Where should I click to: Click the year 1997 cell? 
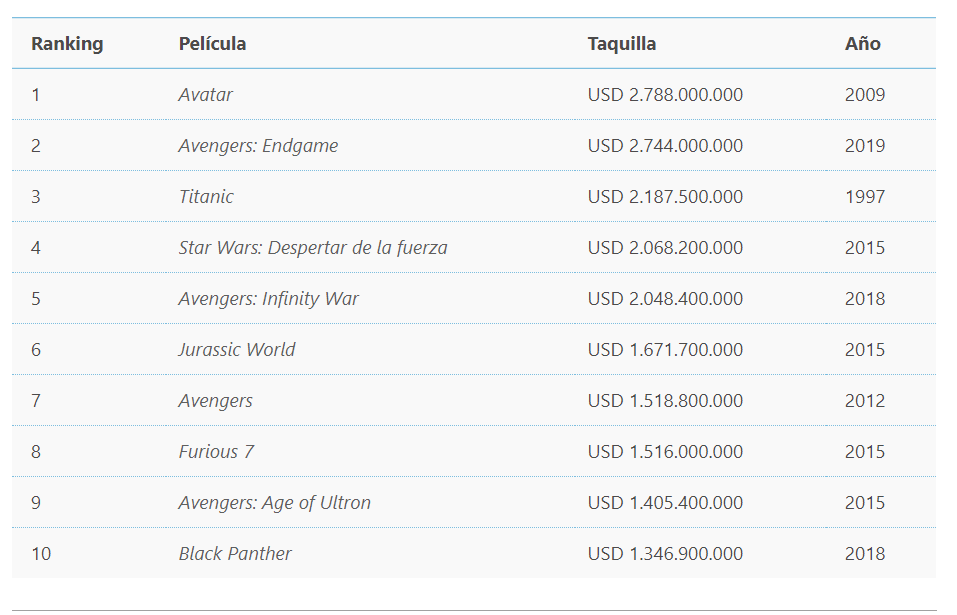pyautogui.click(x=864, y=197)
